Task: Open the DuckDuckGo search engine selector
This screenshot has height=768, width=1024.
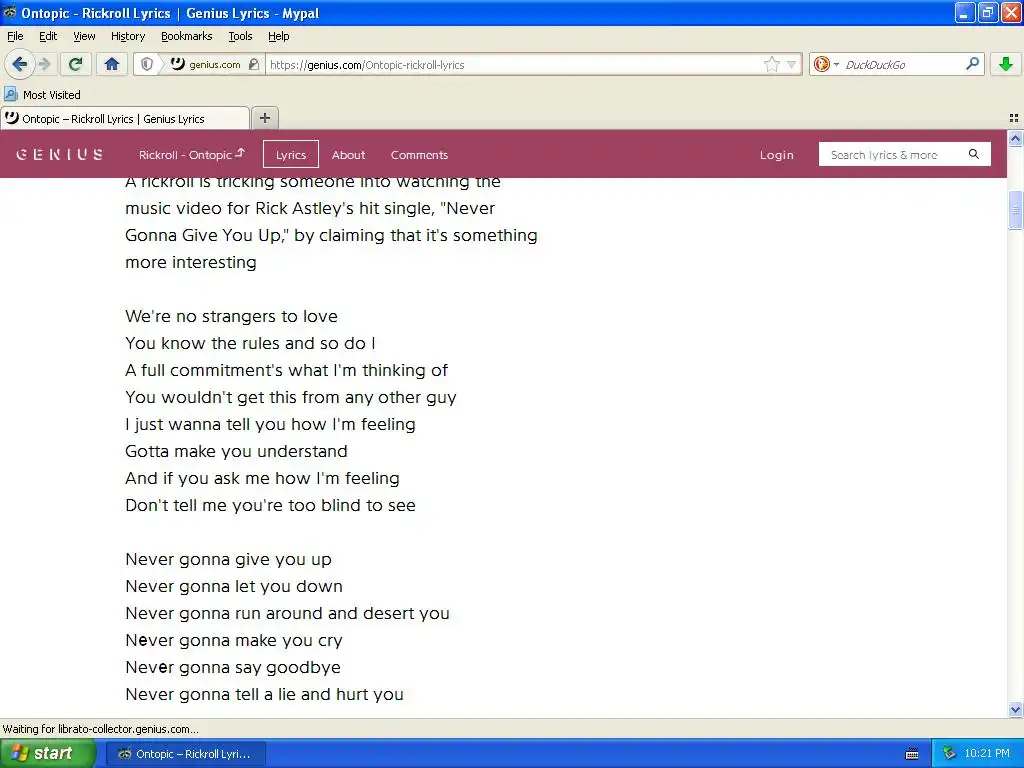Action: point(825,64)
